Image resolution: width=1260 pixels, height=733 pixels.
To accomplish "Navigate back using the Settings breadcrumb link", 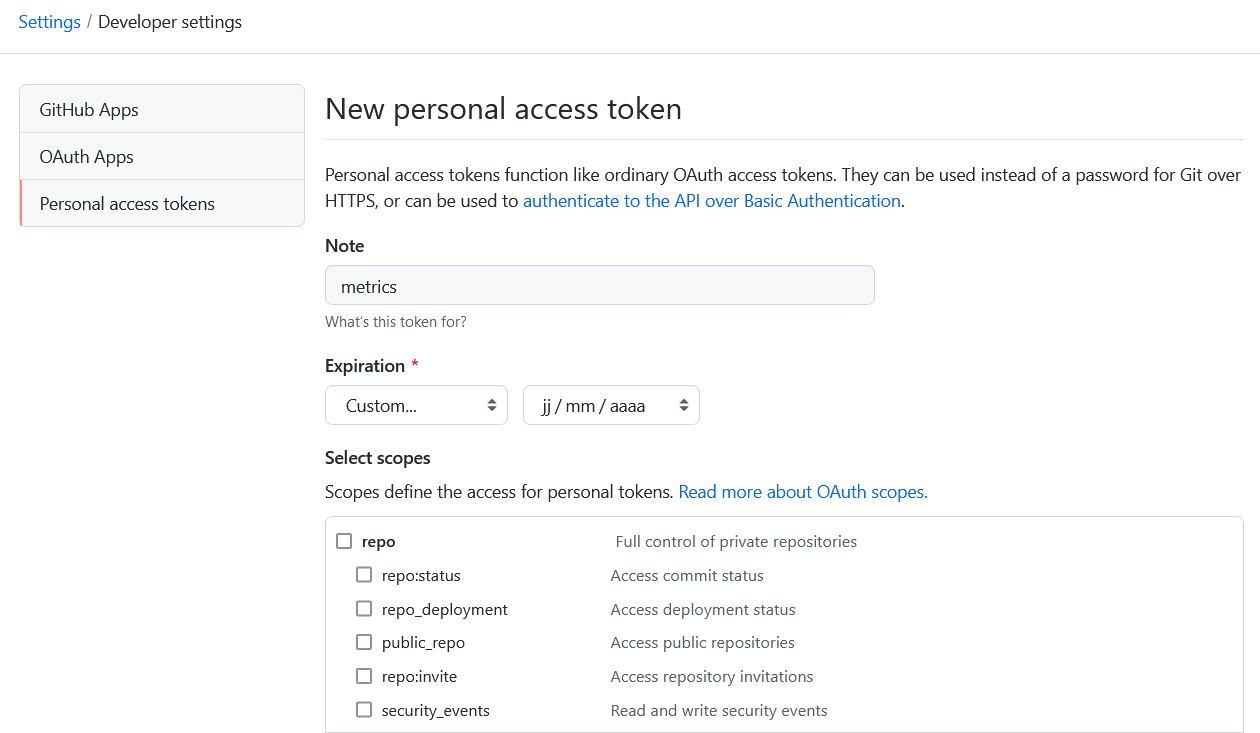I will pos(49,21).
